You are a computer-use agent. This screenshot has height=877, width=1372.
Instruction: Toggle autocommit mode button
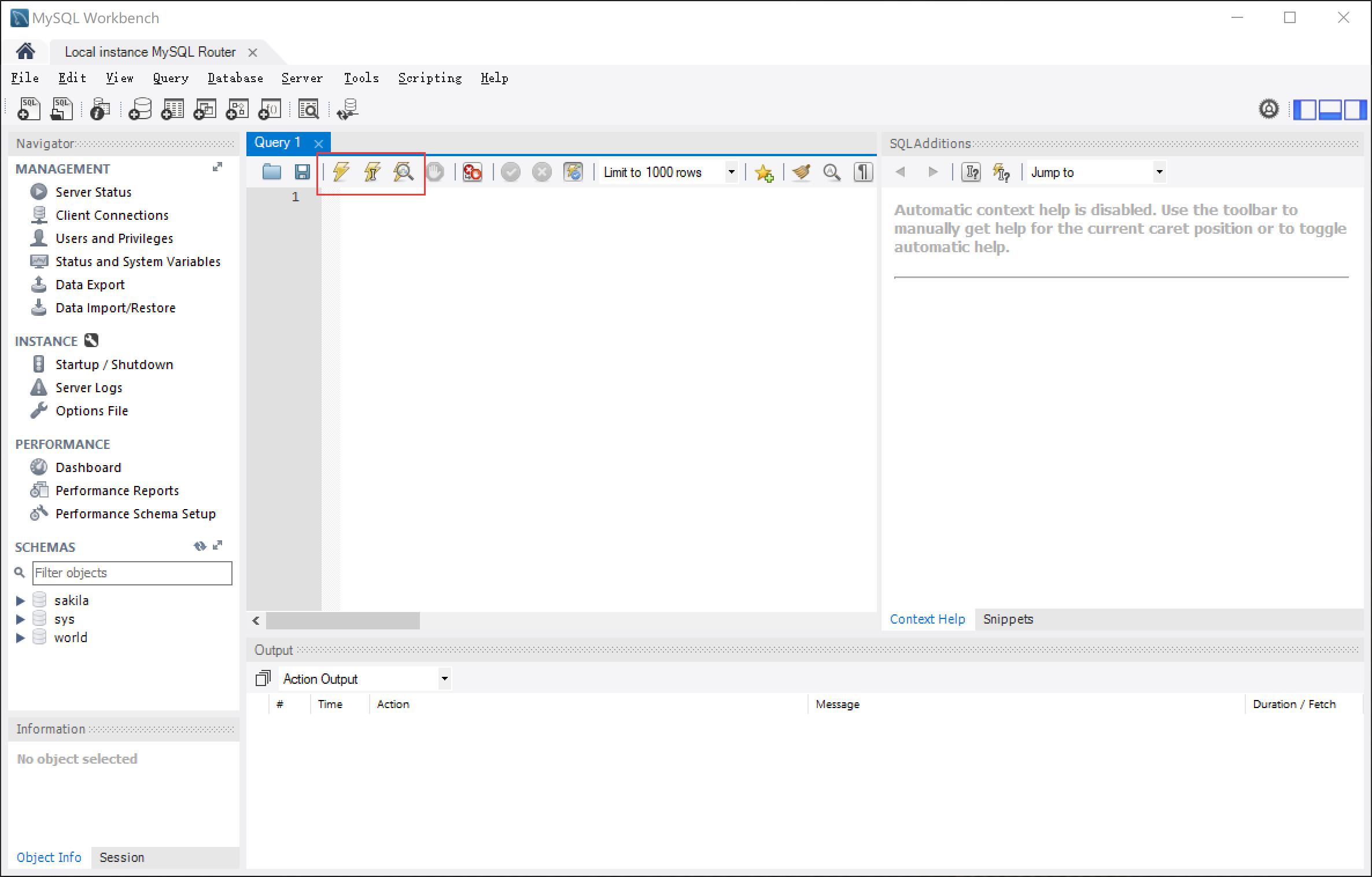click(573, 172)
